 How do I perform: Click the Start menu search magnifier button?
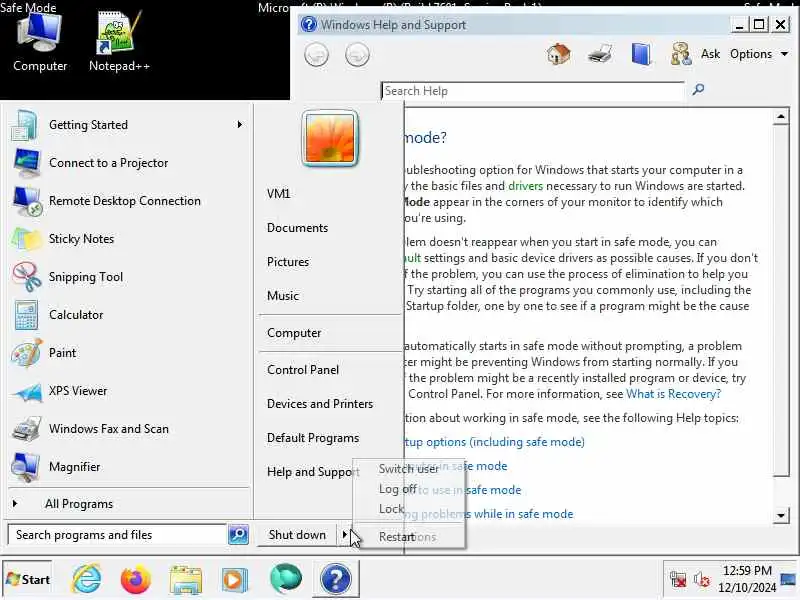[238, 534]
